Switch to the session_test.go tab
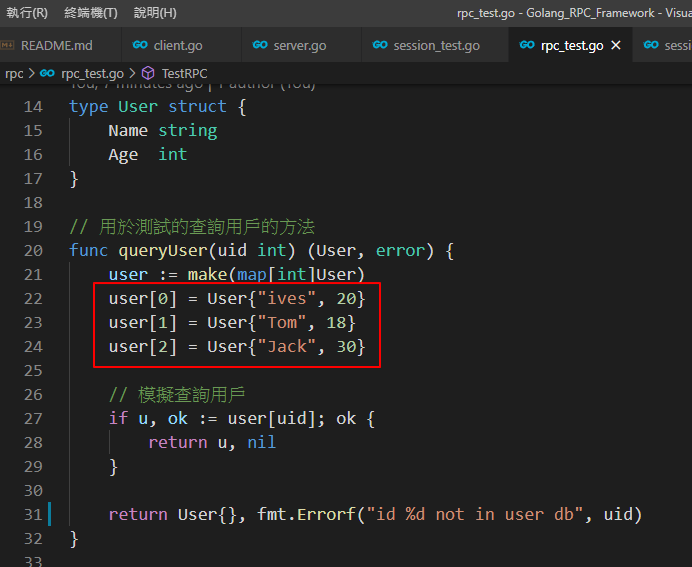The width and height of the screenshot is (692, 567). point(436,45)
